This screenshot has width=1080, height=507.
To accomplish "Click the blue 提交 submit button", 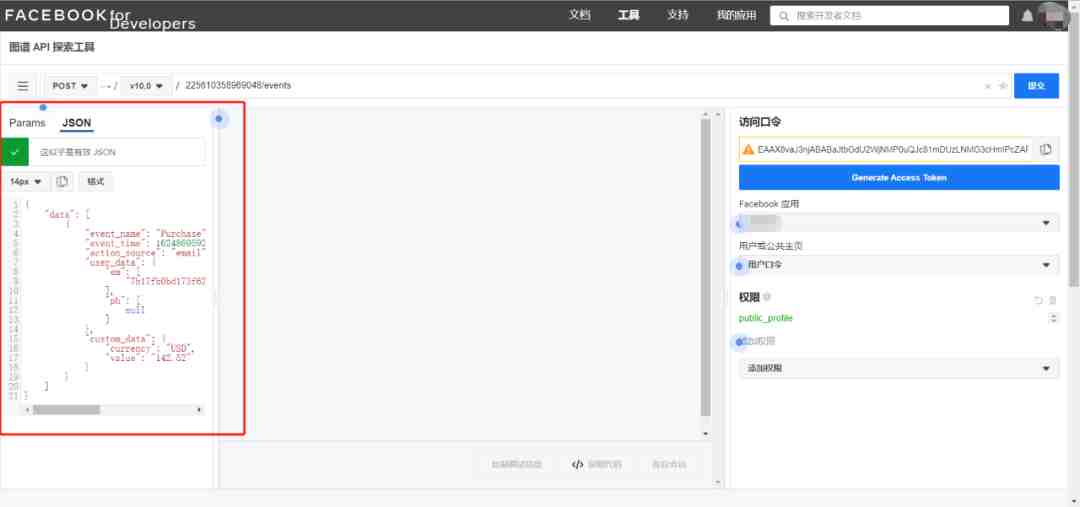I will 1037,86.
